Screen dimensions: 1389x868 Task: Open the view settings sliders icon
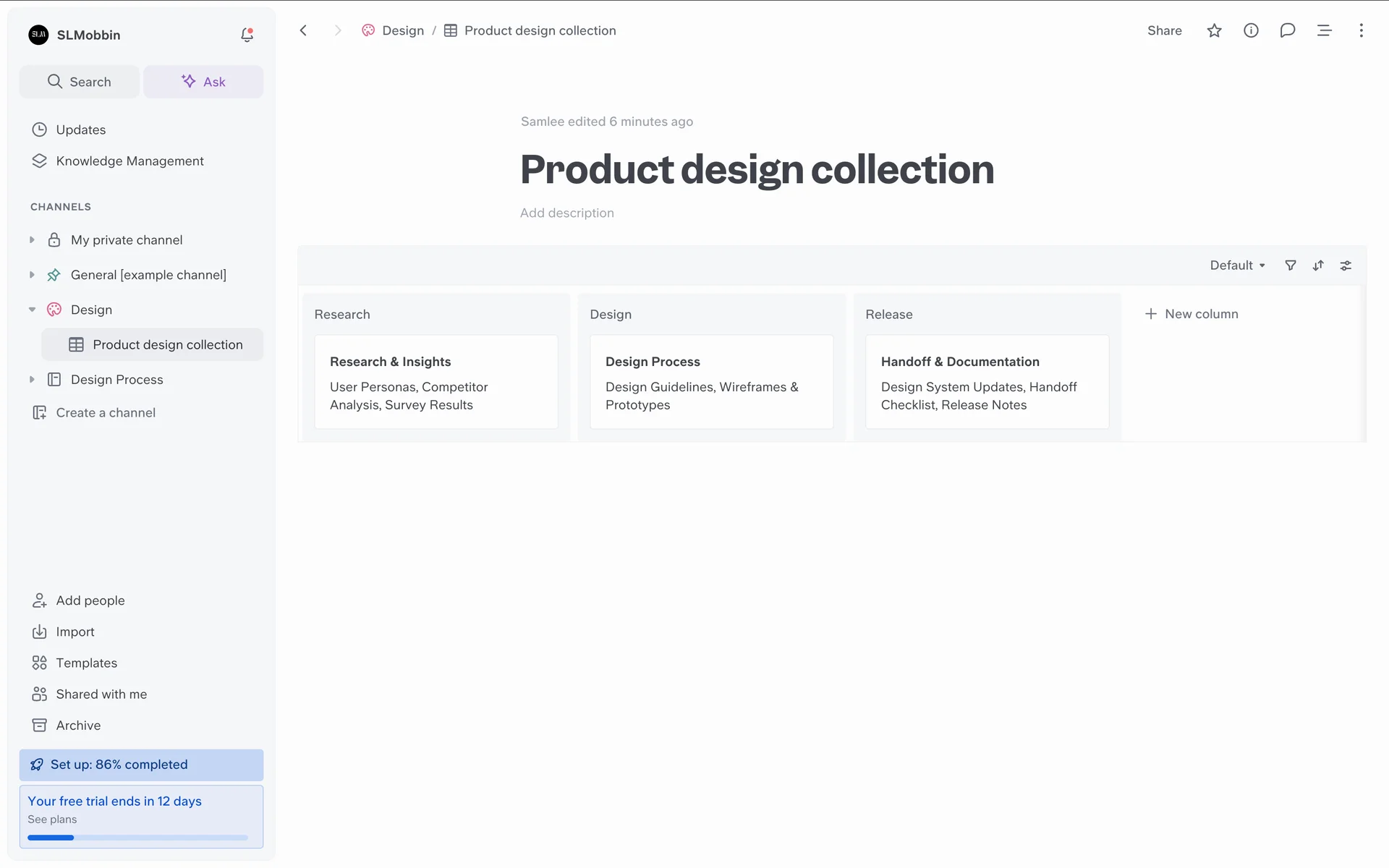tap(1346, 265)
